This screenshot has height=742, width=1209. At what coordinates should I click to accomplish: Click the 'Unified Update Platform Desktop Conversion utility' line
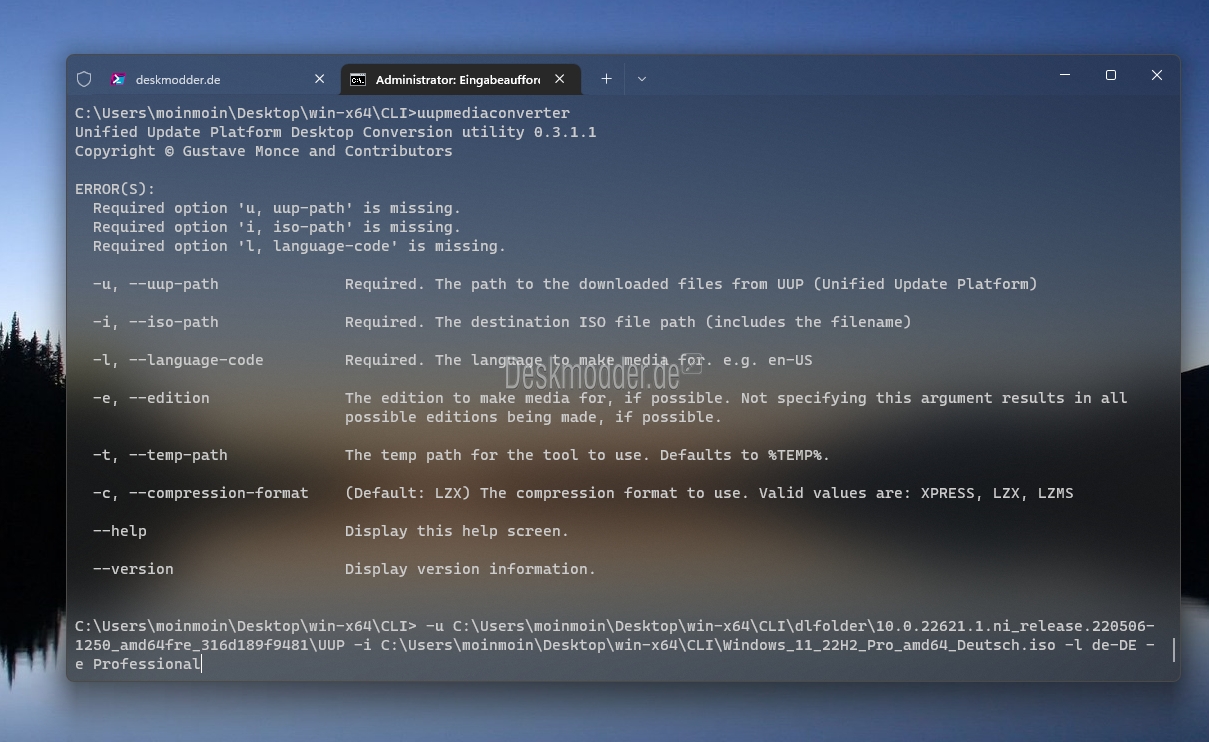click(336, 132)
